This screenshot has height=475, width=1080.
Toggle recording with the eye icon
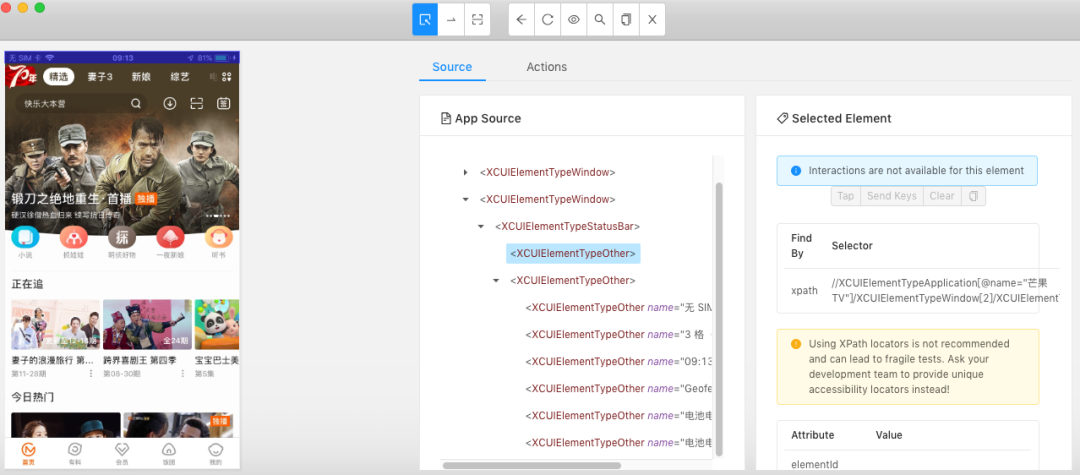[574, 19]
